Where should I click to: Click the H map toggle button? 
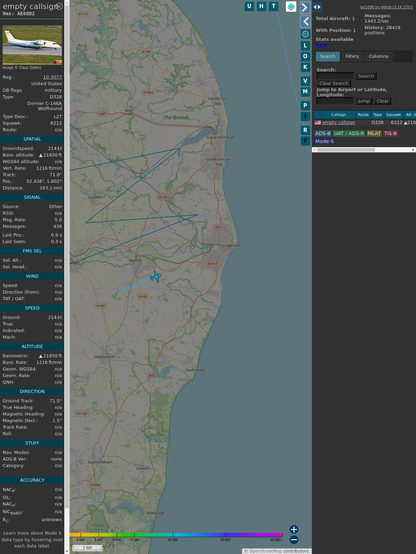click(x=261, y=6)
